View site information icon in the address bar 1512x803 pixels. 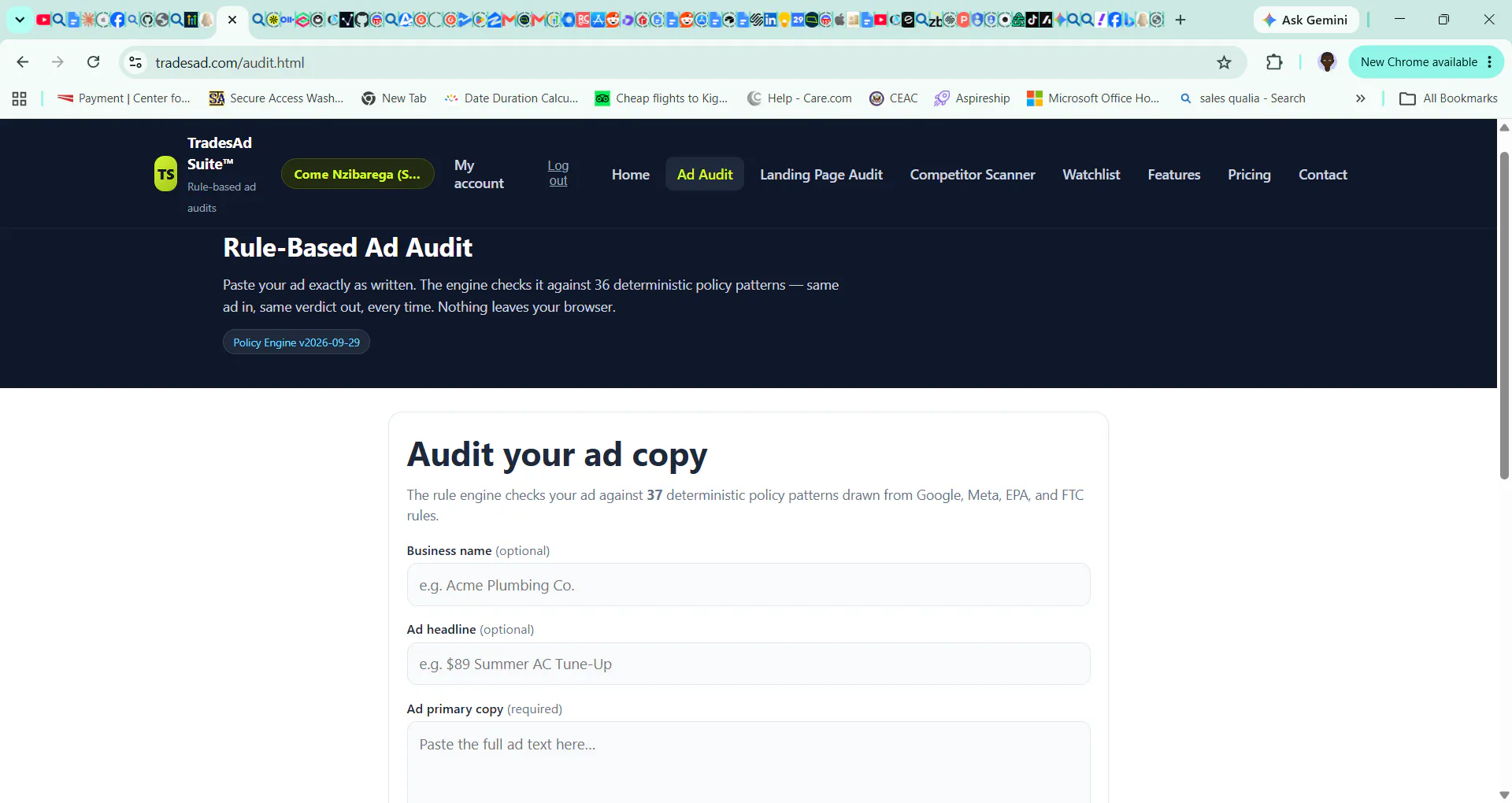pyautogui.click(x=135, y=62)
